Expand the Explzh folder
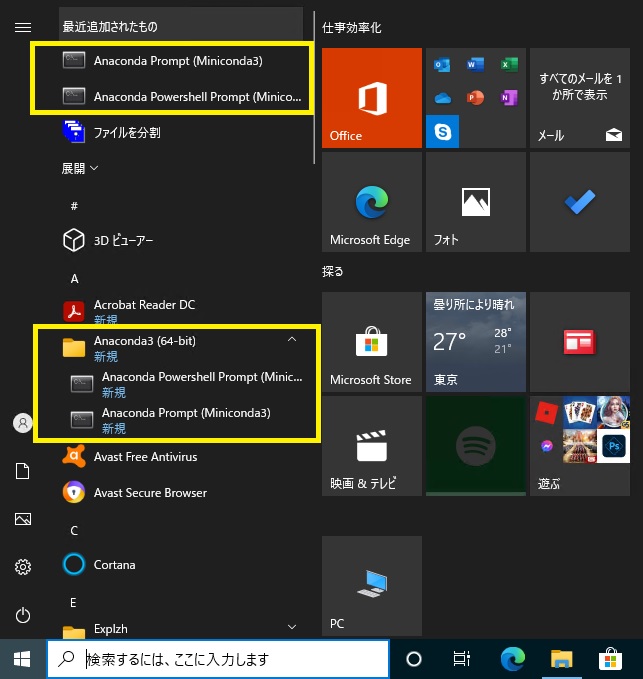 (182, 629)
